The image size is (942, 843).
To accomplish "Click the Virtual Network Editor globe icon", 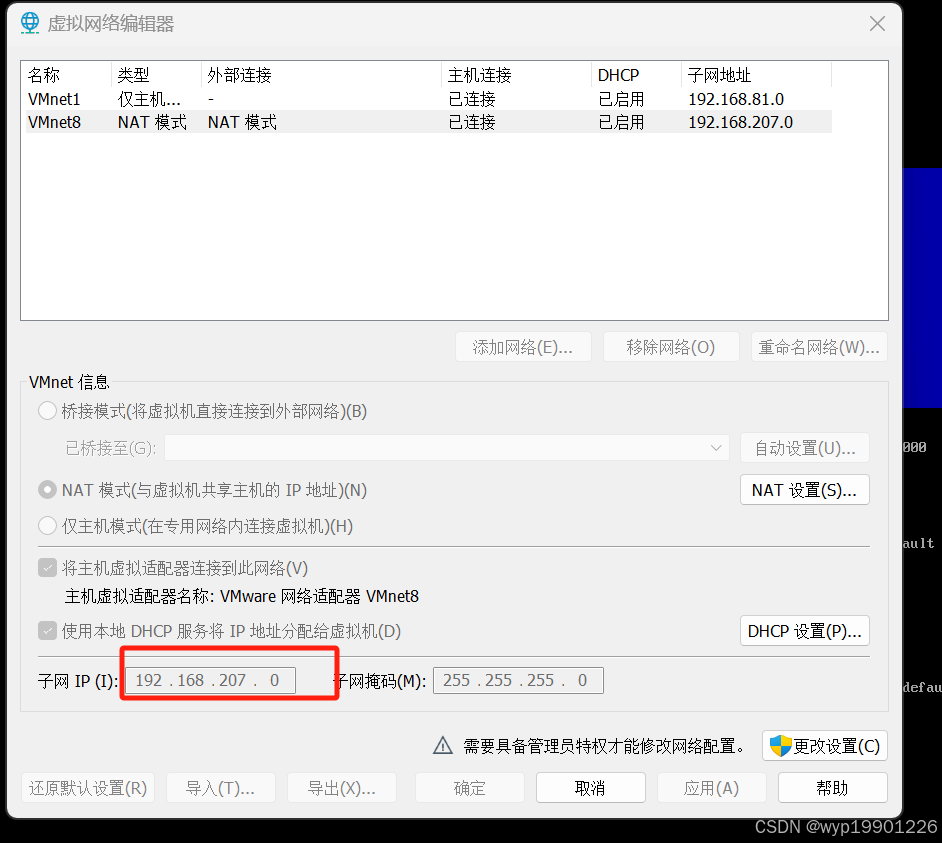I will click(29, 23).
